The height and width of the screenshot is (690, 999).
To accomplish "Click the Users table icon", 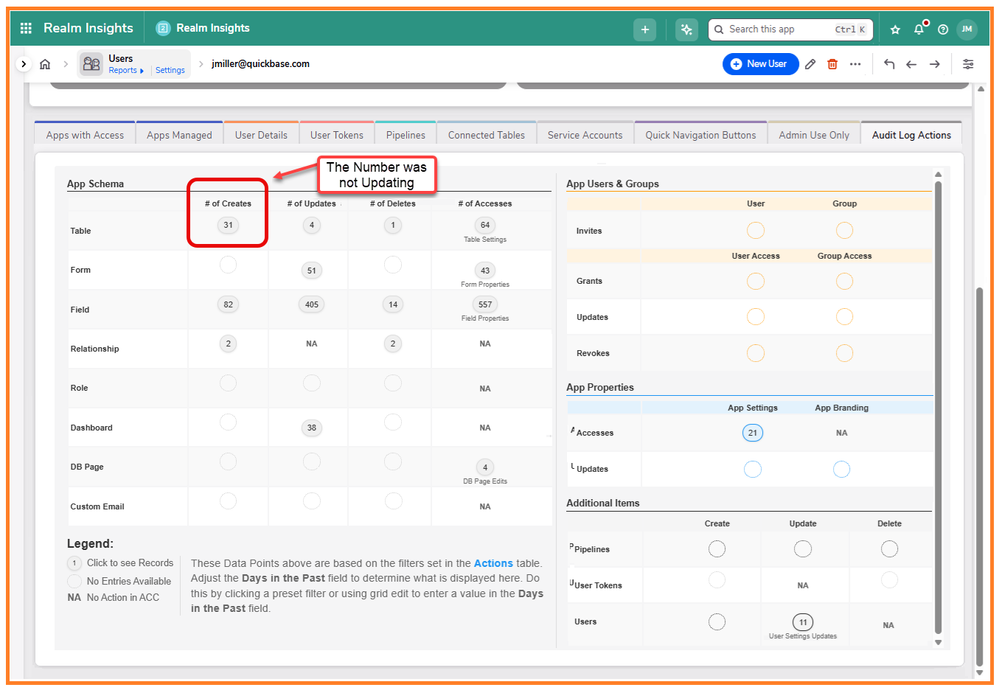I will pos(91,64).
